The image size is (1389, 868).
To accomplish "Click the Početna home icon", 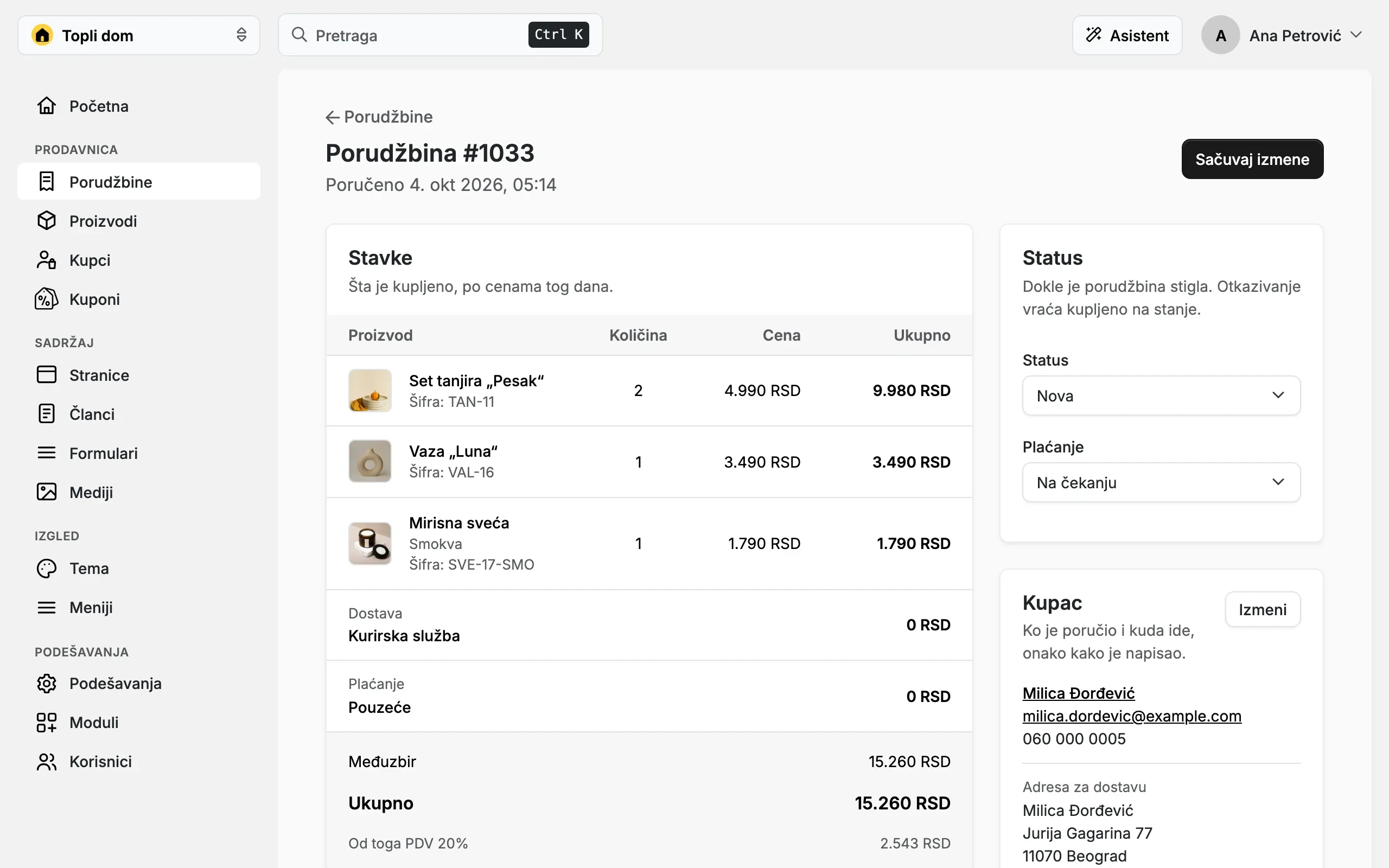I will point(47,106).
